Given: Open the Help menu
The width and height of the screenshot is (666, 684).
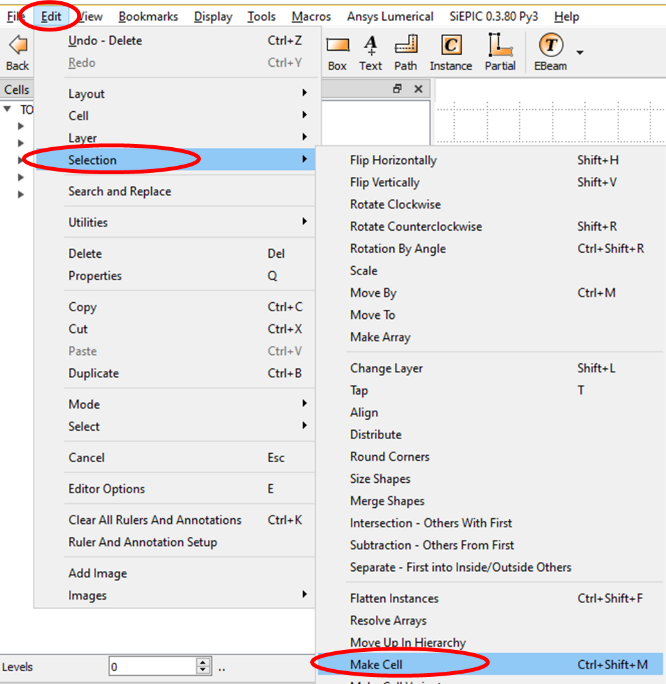Looking at the screenshot, I should (x=566, y=17).
